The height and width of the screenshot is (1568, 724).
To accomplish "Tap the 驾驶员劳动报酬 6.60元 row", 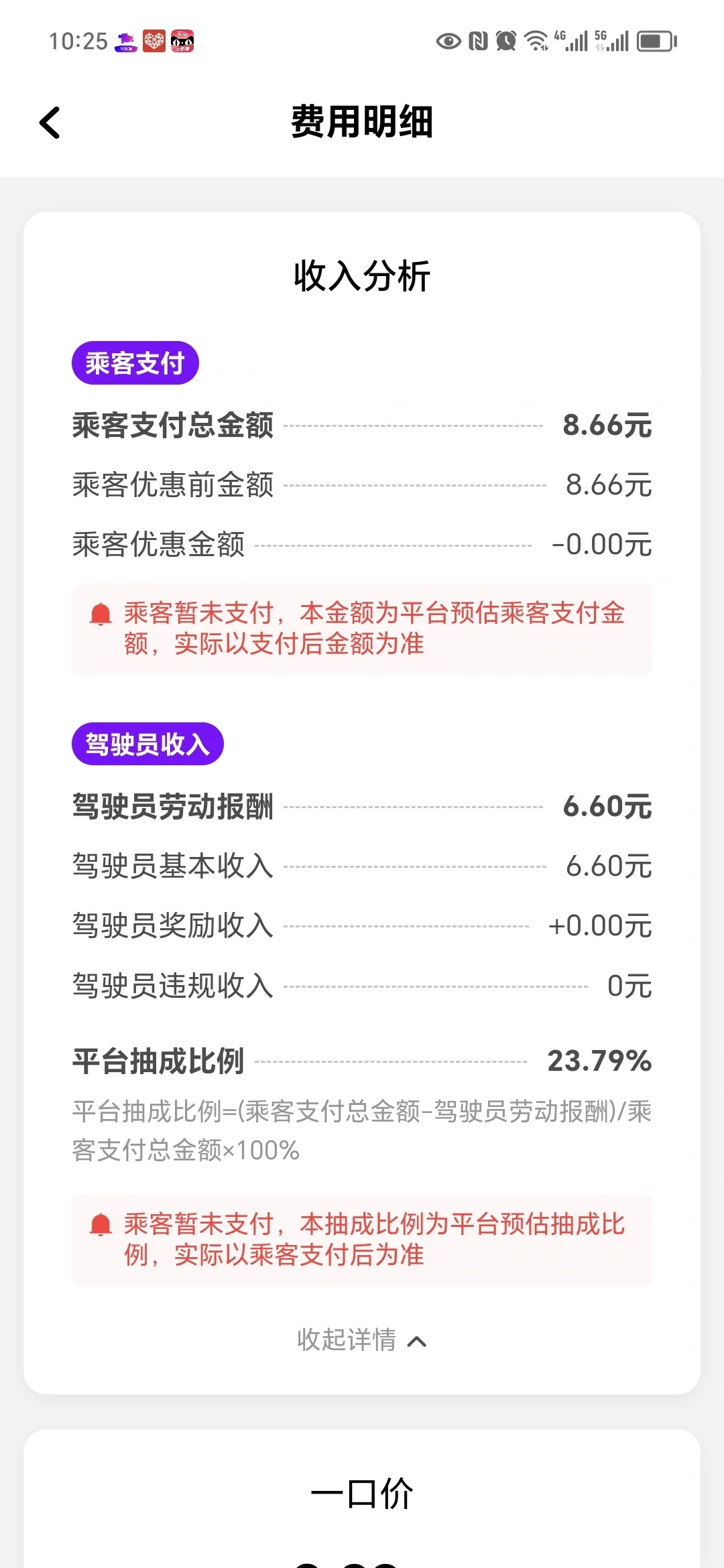I will pyautogui.click(x=362, y=807).
